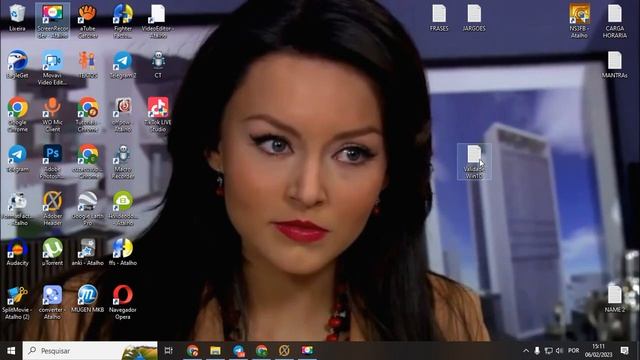Select the converter - Atalho shortcut
This screenshot has height=360, width=640.
point(52,302)
